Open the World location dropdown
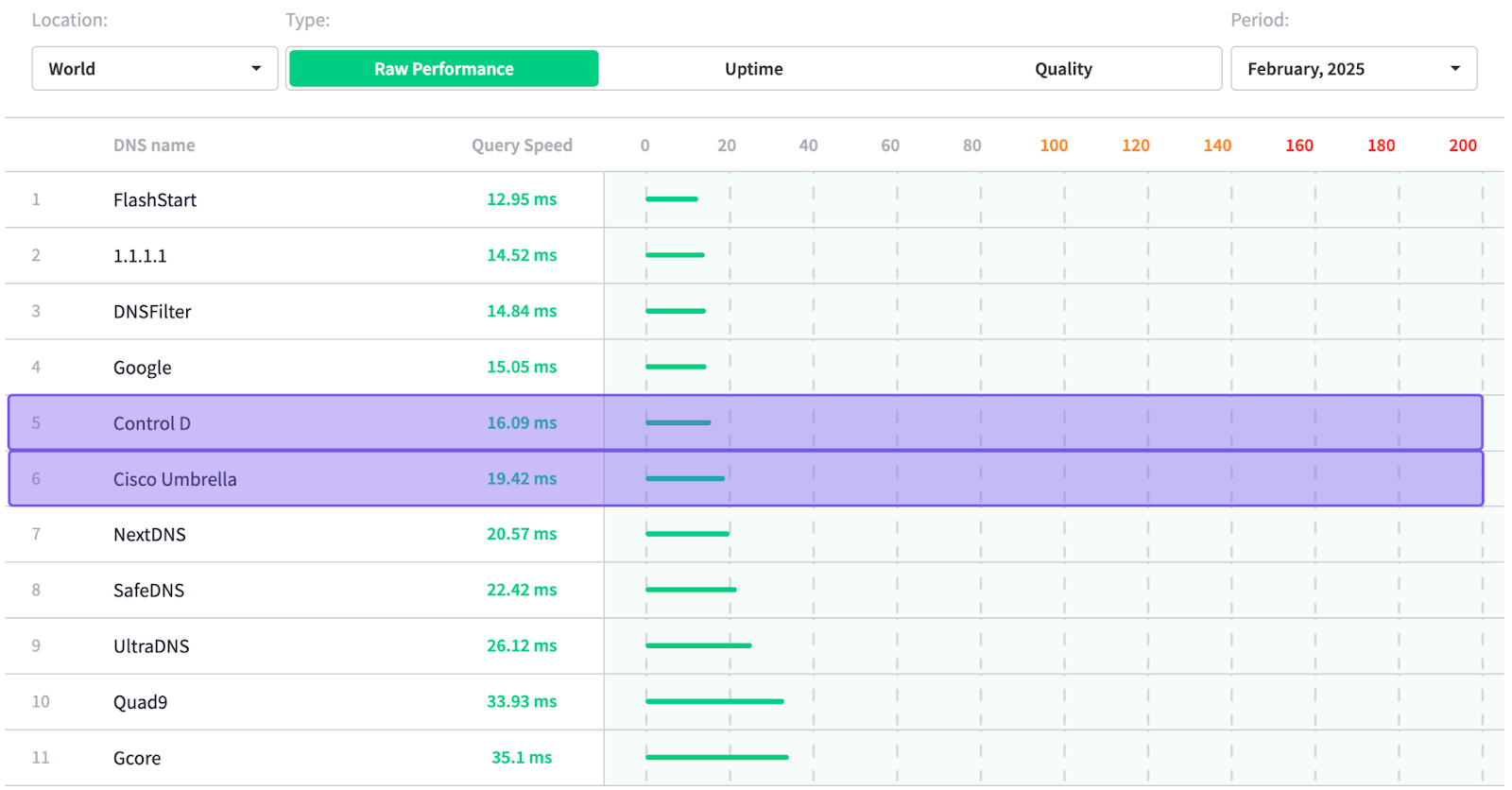 pos(155,69)
